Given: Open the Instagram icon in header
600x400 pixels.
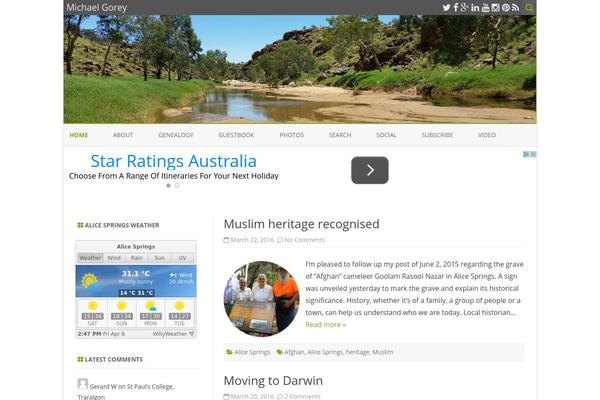Looking at the screenshot, I should [x=496, y=8].
